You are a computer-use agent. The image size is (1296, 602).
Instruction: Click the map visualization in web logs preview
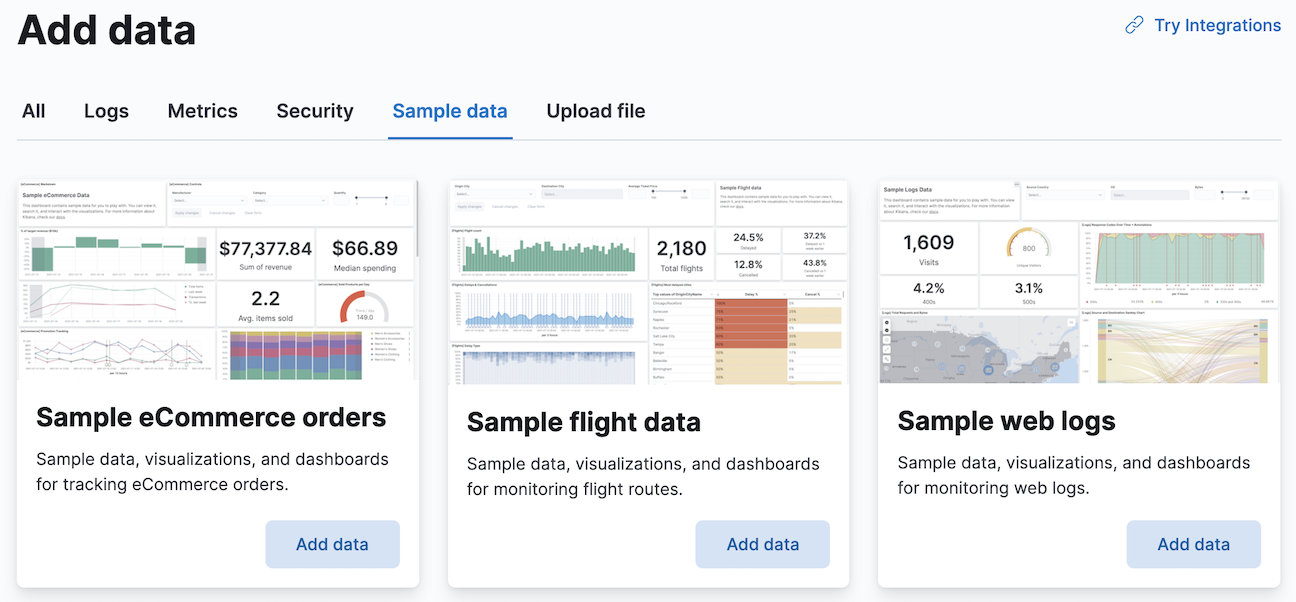pyautogui.click(x=978, y=348)
